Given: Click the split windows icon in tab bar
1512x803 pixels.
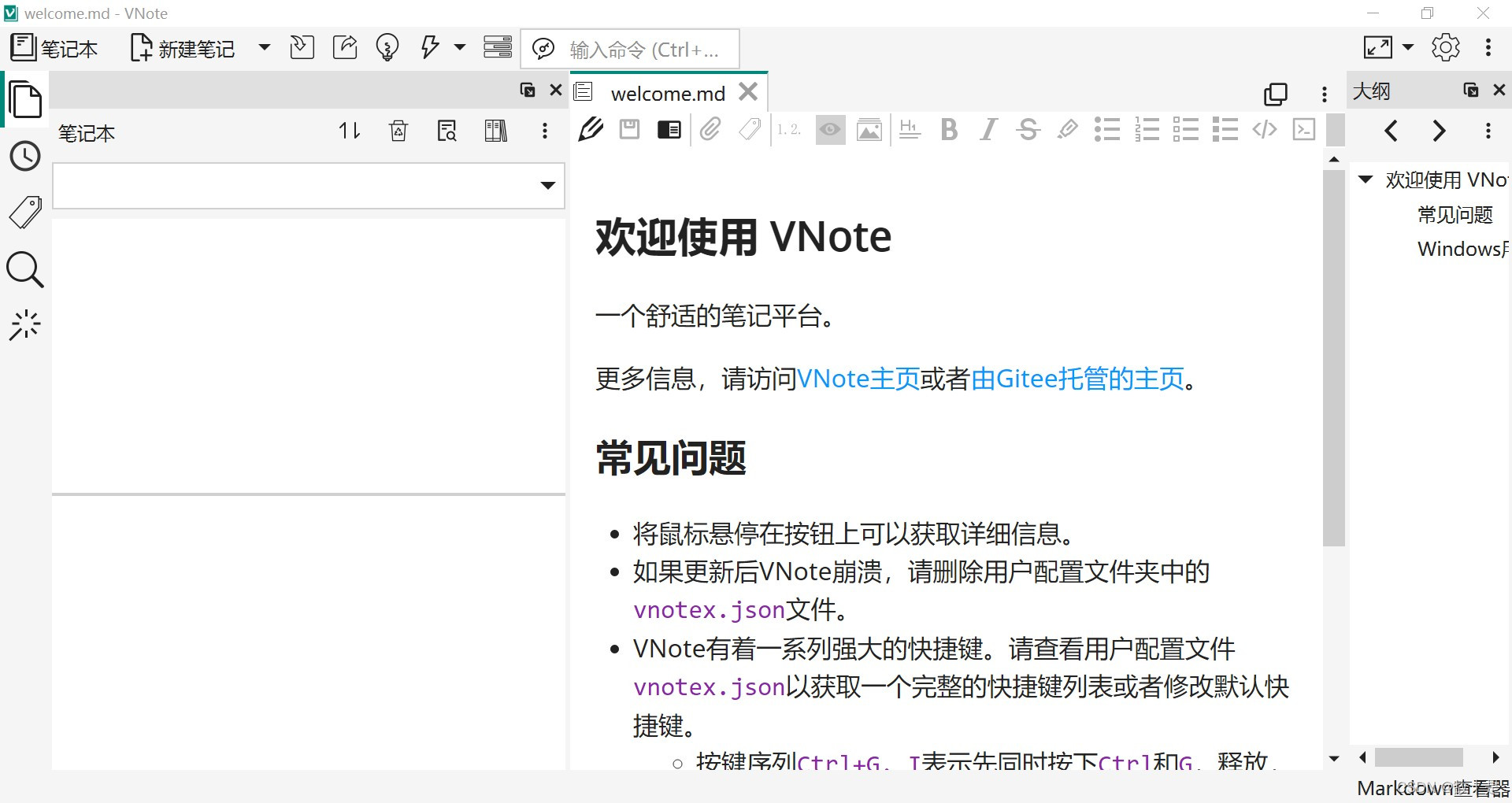Looking at the screenshot, I should click(x=1276, y=94).
